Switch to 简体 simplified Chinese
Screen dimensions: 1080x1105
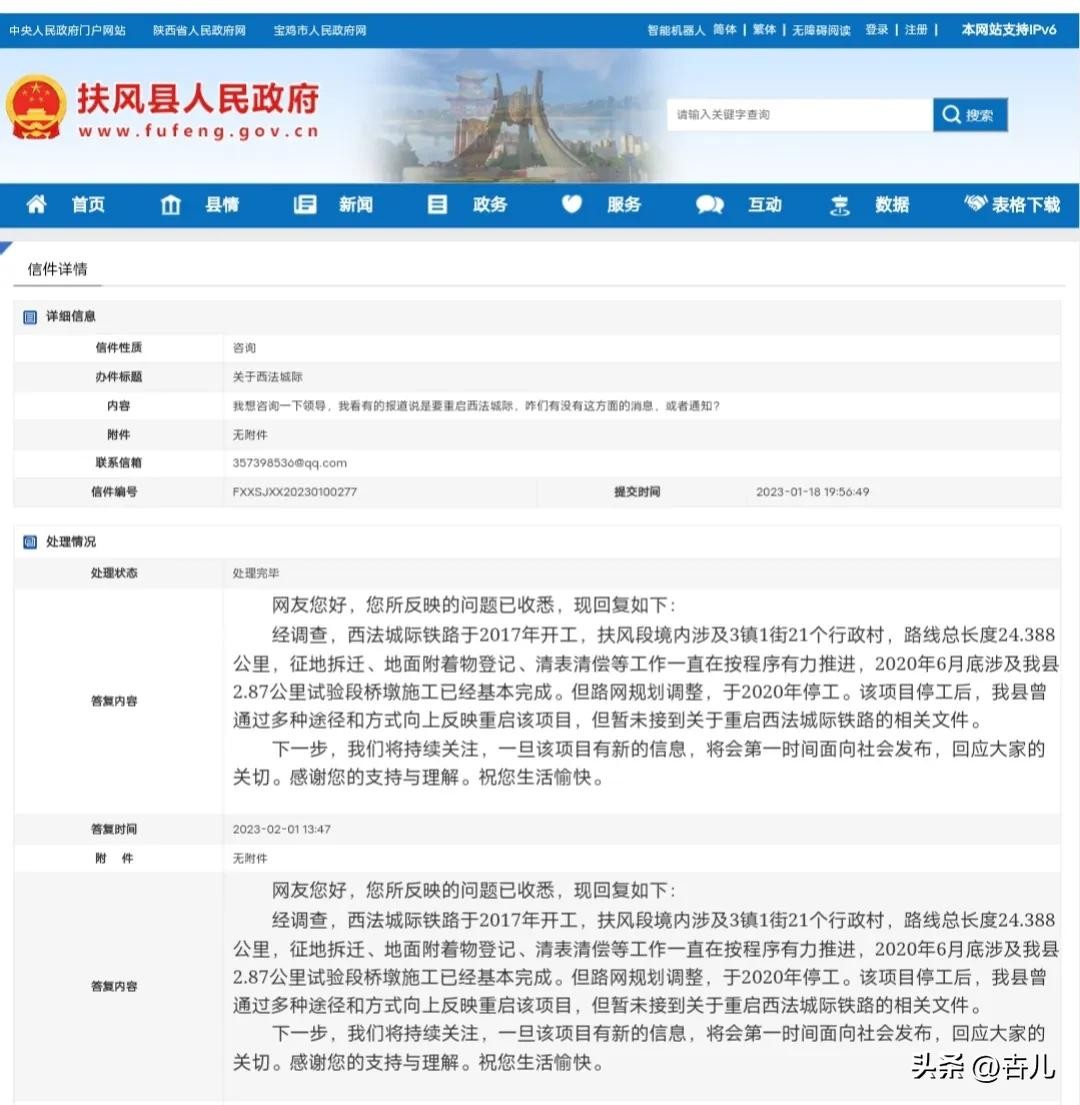(x=725, y=30)
